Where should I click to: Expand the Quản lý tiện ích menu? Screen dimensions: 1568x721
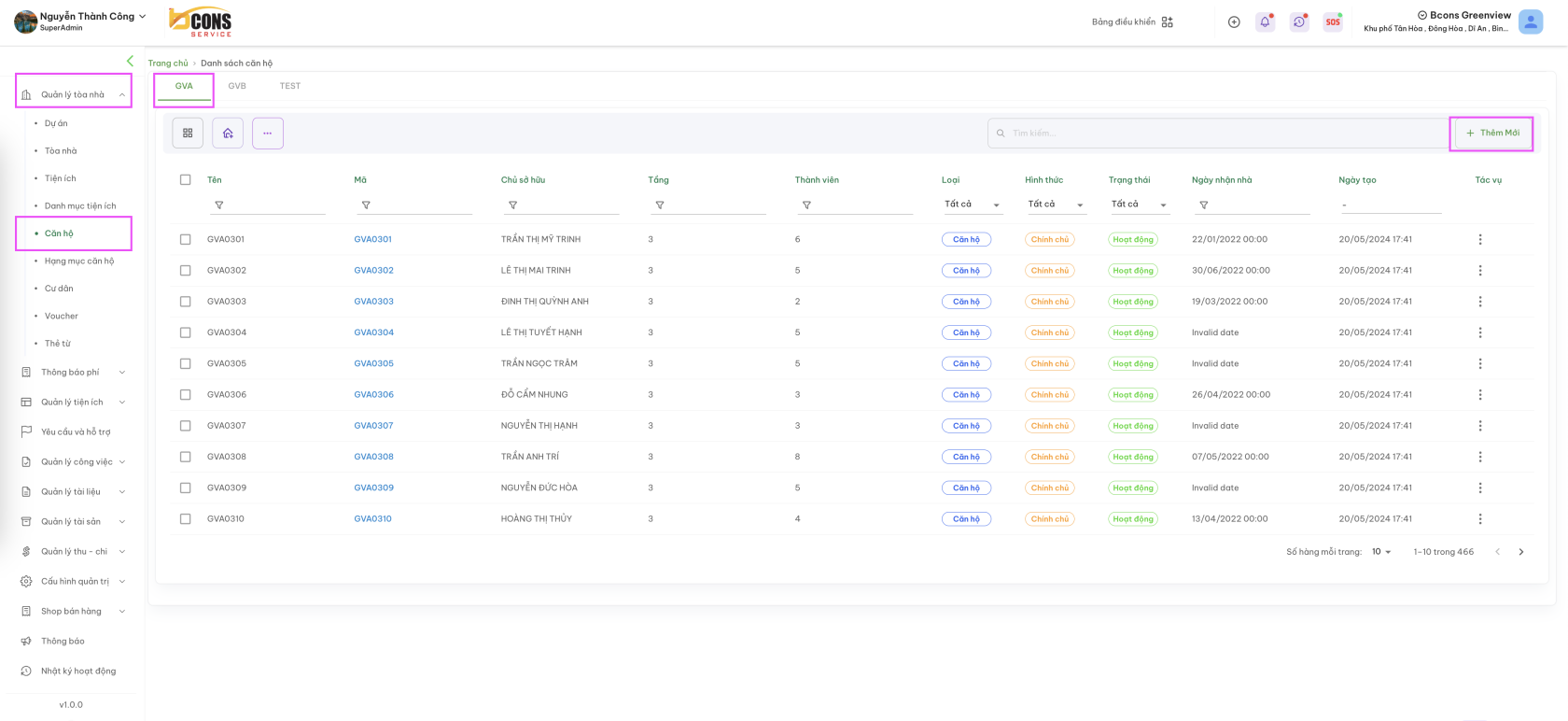click(x=74, y=402)
